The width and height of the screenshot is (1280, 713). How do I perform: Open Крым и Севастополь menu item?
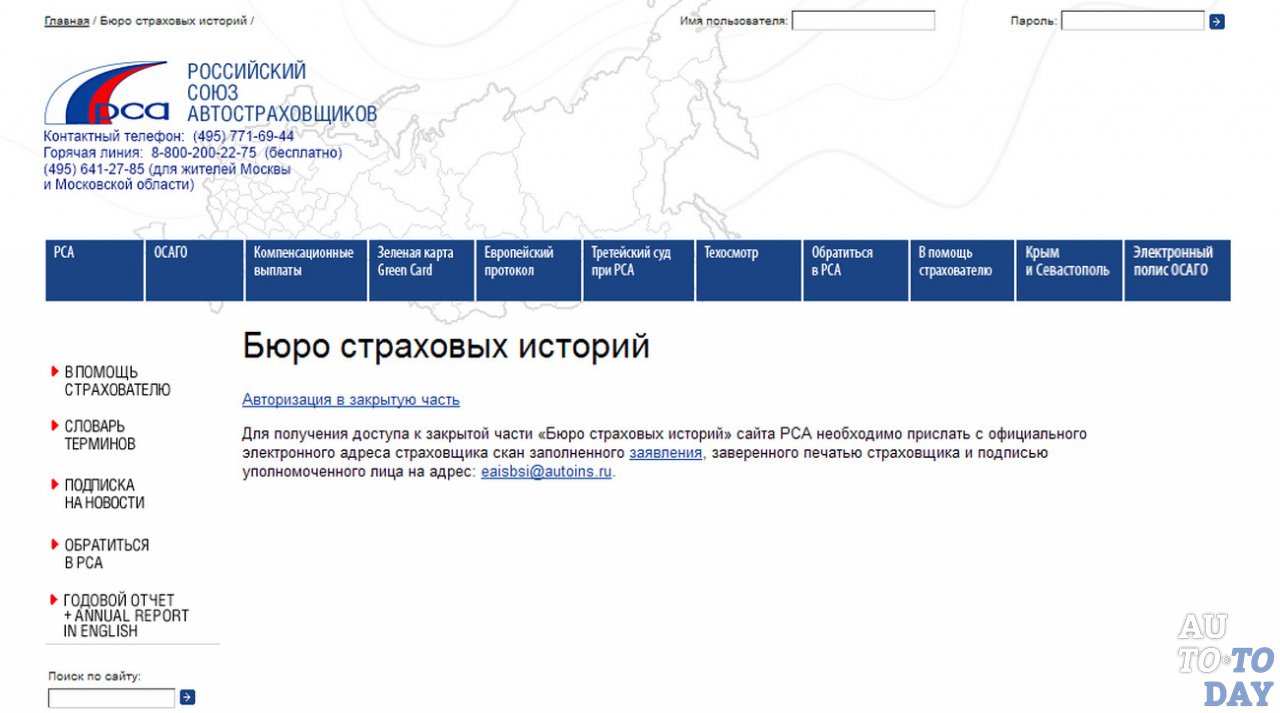pyautogui.click(x=1069, y=270)
